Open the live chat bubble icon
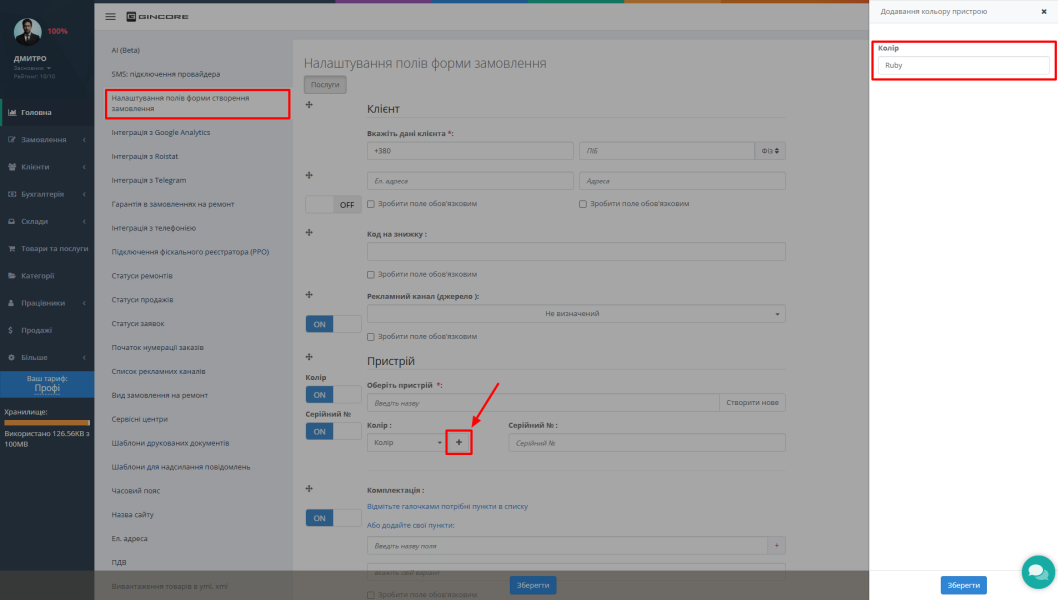This screenshot has height=600, width=1058. coord(1038,572)
